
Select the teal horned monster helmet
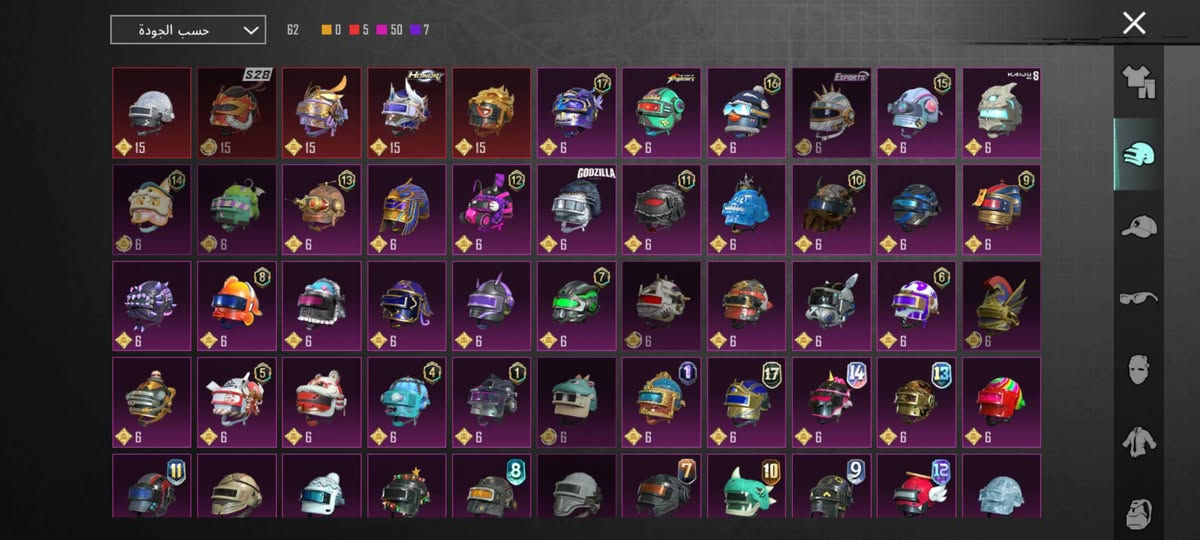coord(747,486)
